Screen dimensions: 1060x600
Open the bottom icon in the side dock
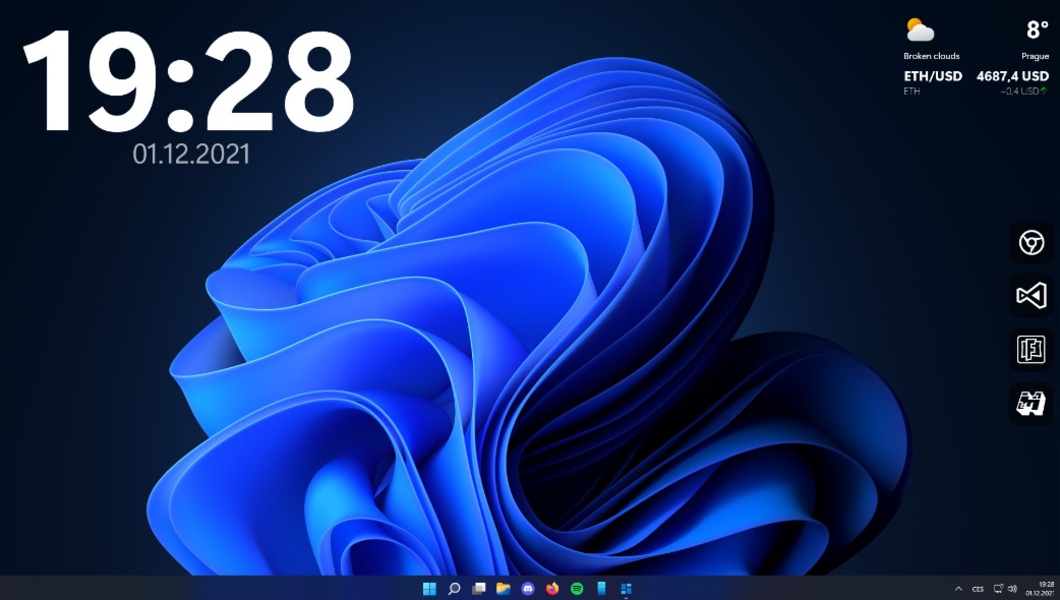pyautogui.click(x=1031, y=403)
